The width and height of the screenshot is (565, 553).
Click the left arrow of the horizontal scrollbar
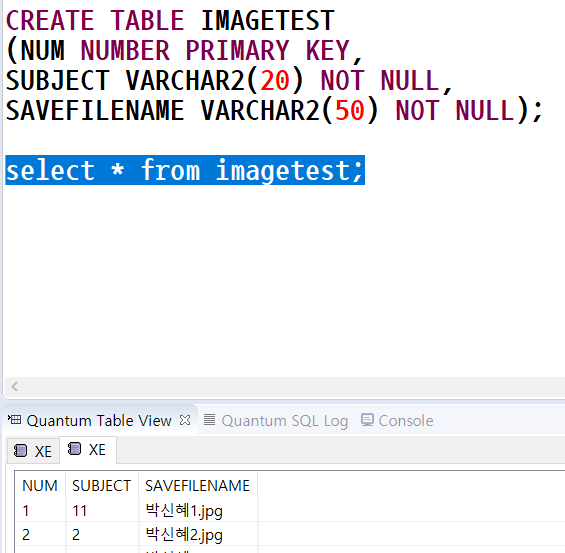click(14, 387)
